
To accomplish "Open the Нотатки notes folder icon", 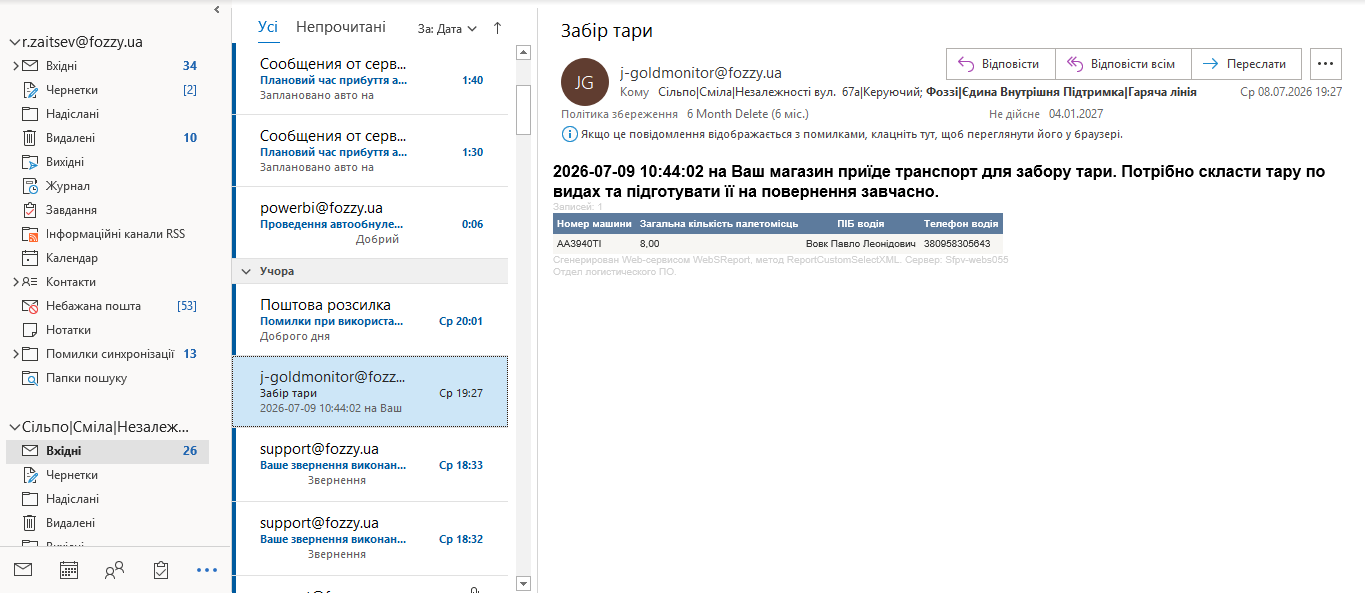I will tap(30, 330).
